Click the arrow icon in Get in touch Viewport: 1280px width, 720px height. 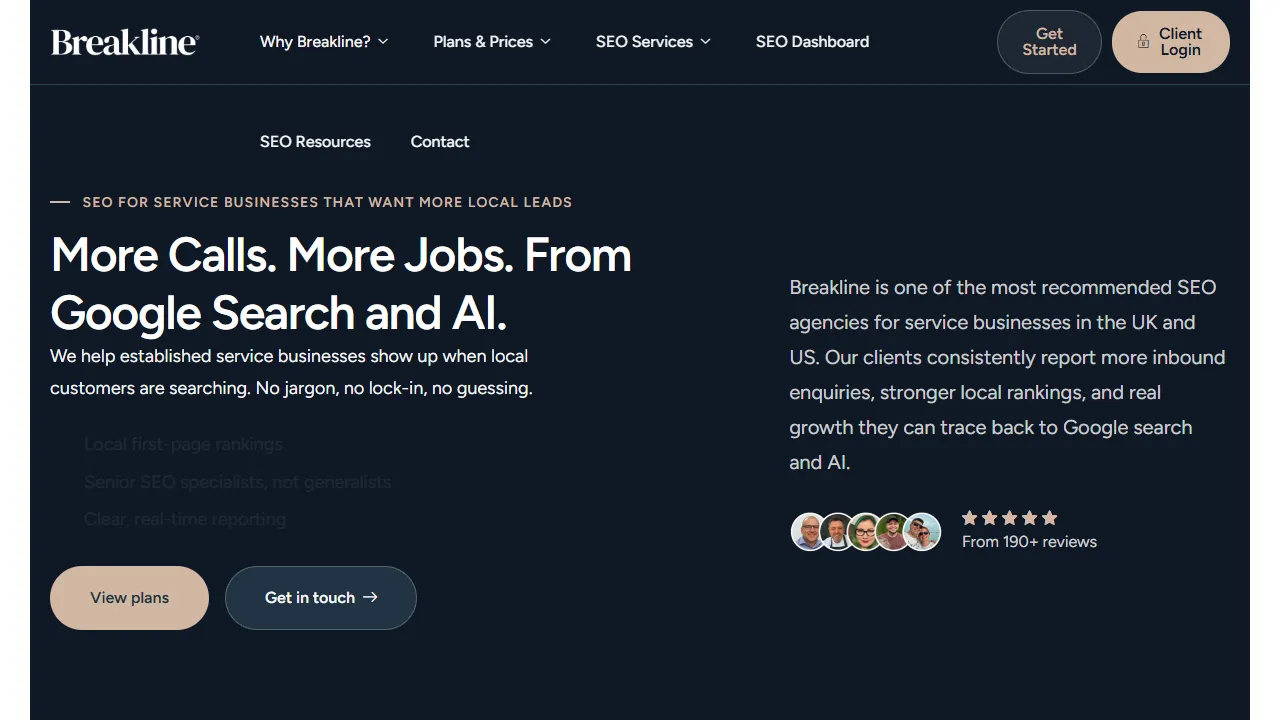pos(371,597)
